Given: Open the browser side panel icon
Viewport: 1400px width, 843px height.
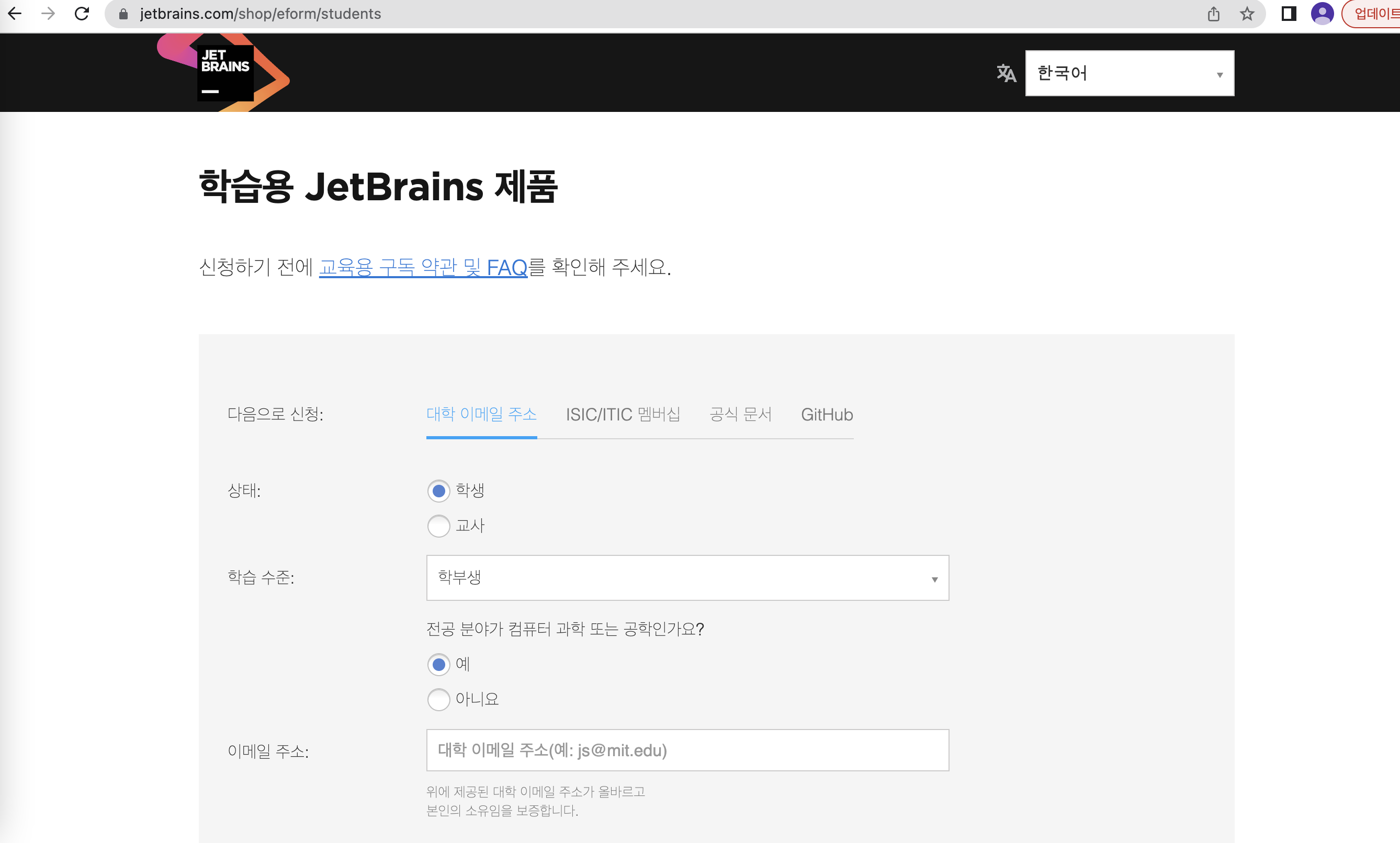Looking at the screenshot, I should click(x=1289, y=14).
